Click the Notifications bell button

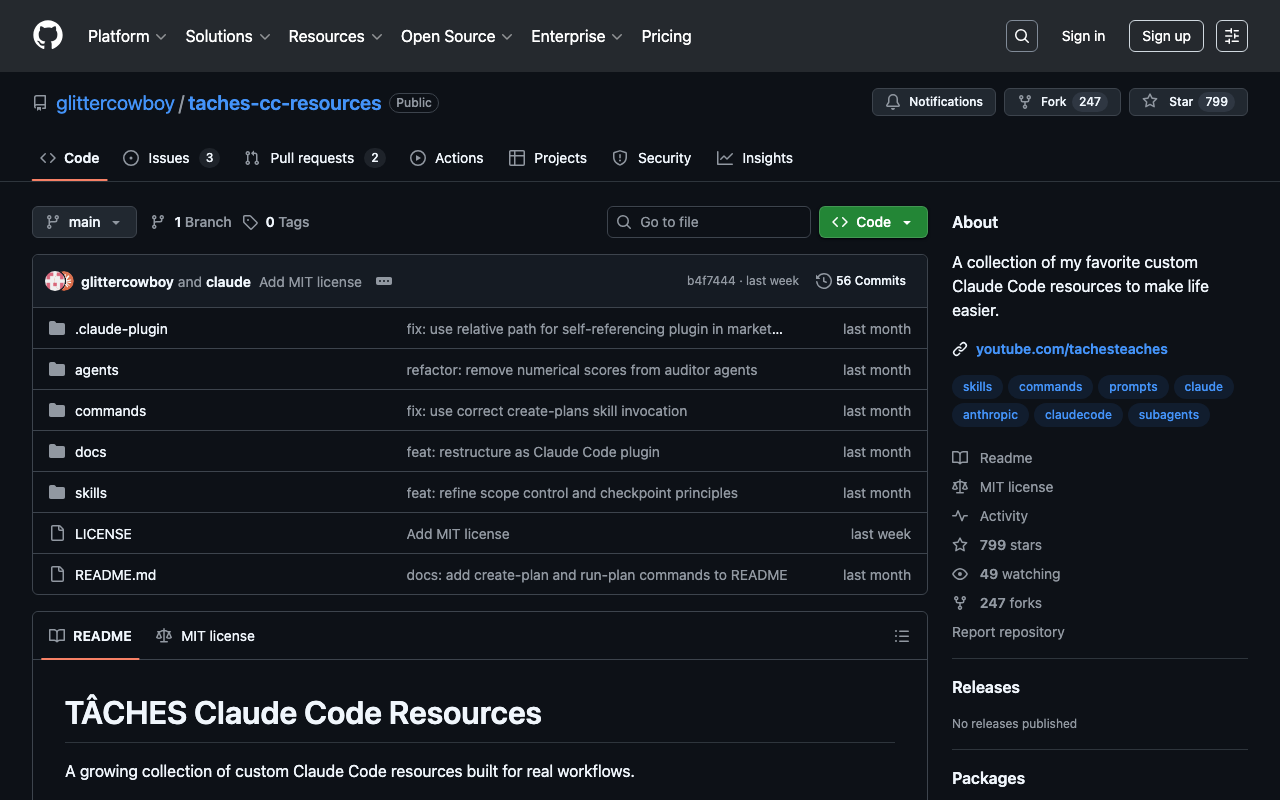point(934,102)
